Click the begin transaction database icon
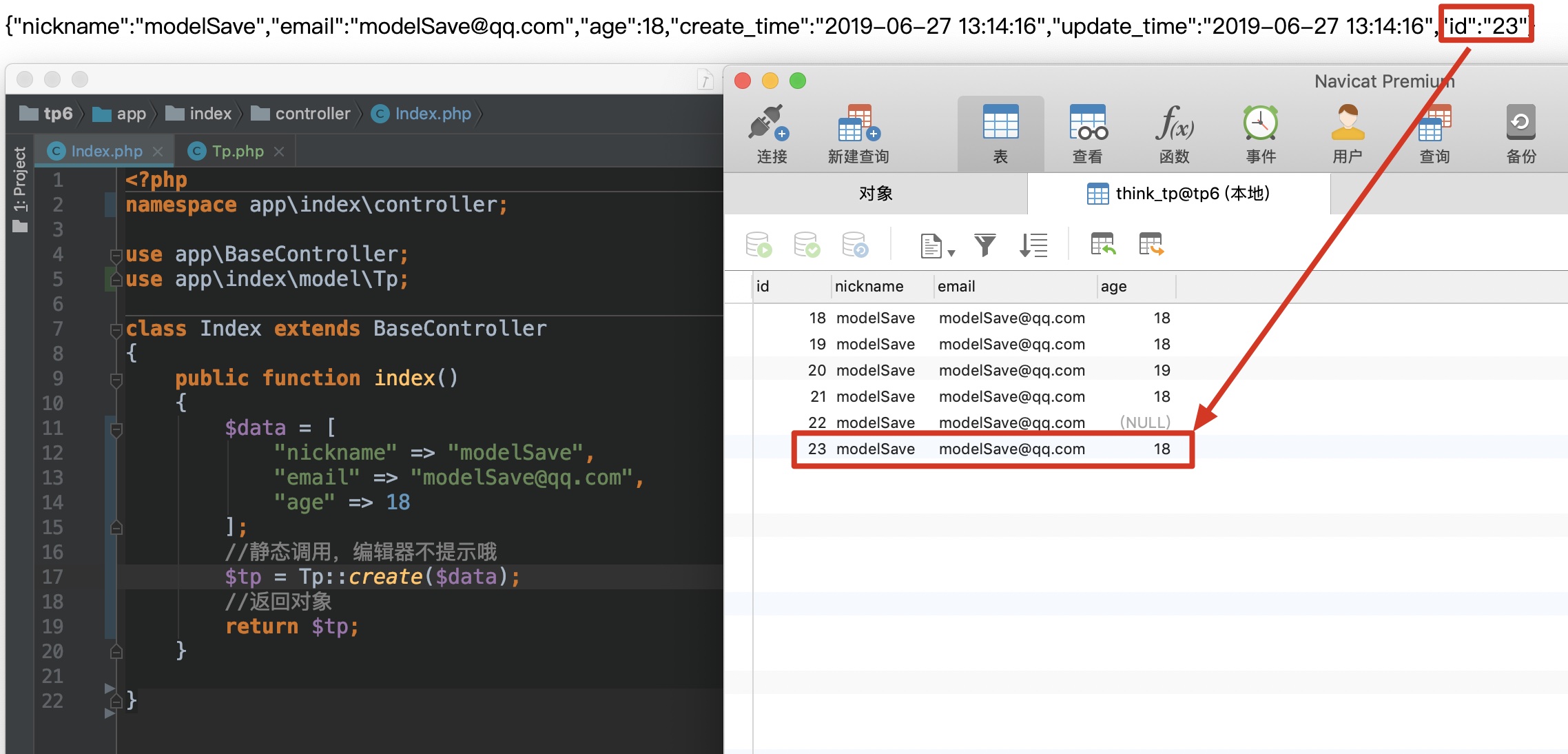Screen dimensions: 1568x754 point(759,245)
